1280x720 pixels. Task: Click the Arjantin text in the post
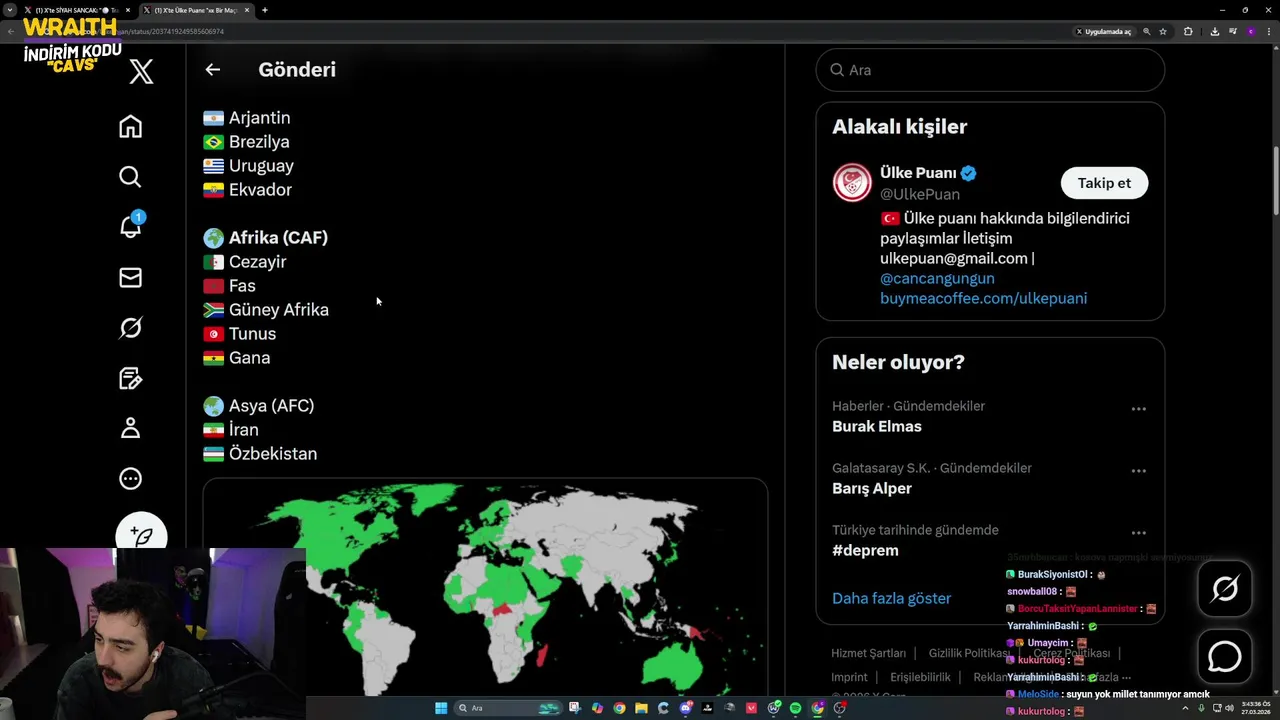point(259,117)
